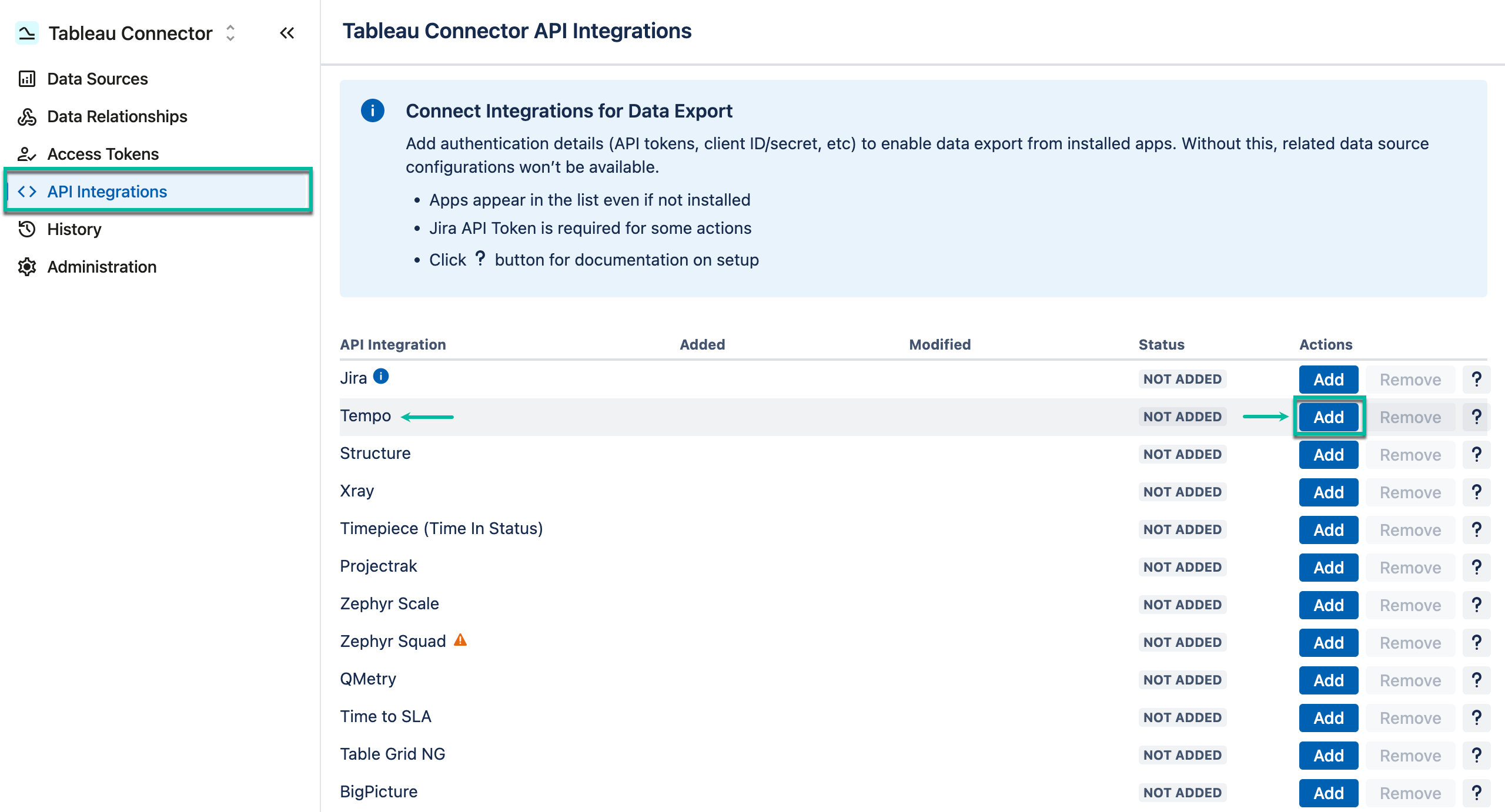The width and height of the screenshot is (1505, 812).
Task: Click the info icon in the blue banner
Action: coord(374,110)
